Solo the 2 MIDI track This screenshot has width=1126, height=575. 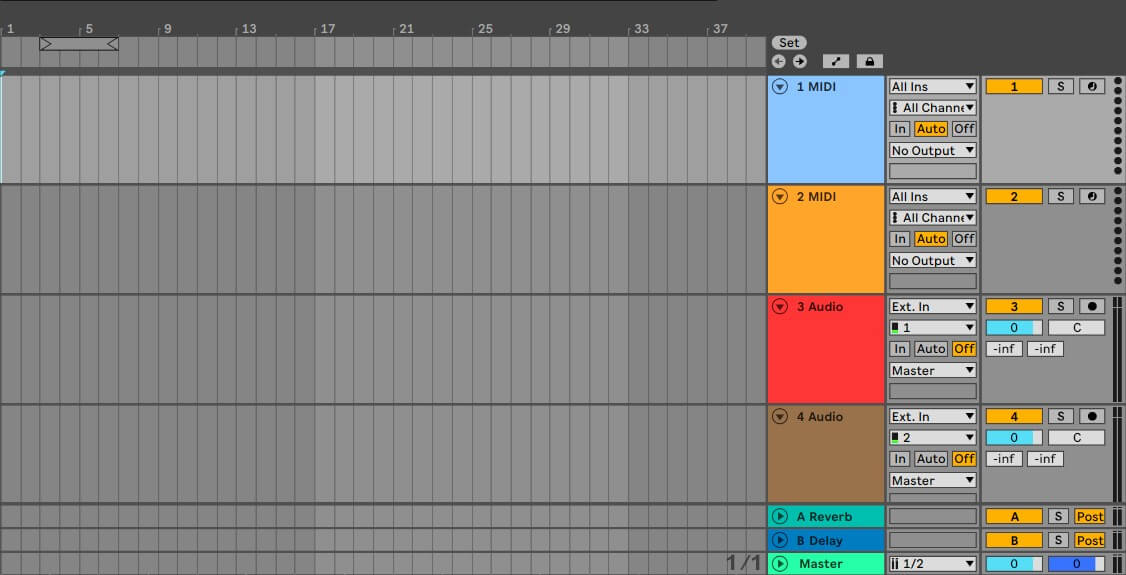[x=1061, y=197]
